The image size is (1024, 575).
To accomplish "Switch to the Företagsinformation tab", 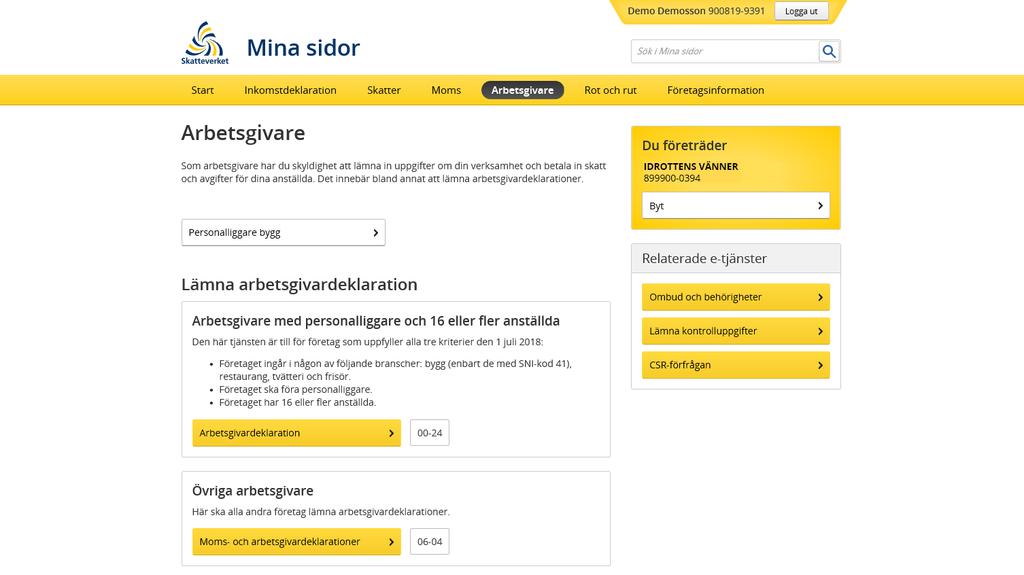I will tap(715, 90).
